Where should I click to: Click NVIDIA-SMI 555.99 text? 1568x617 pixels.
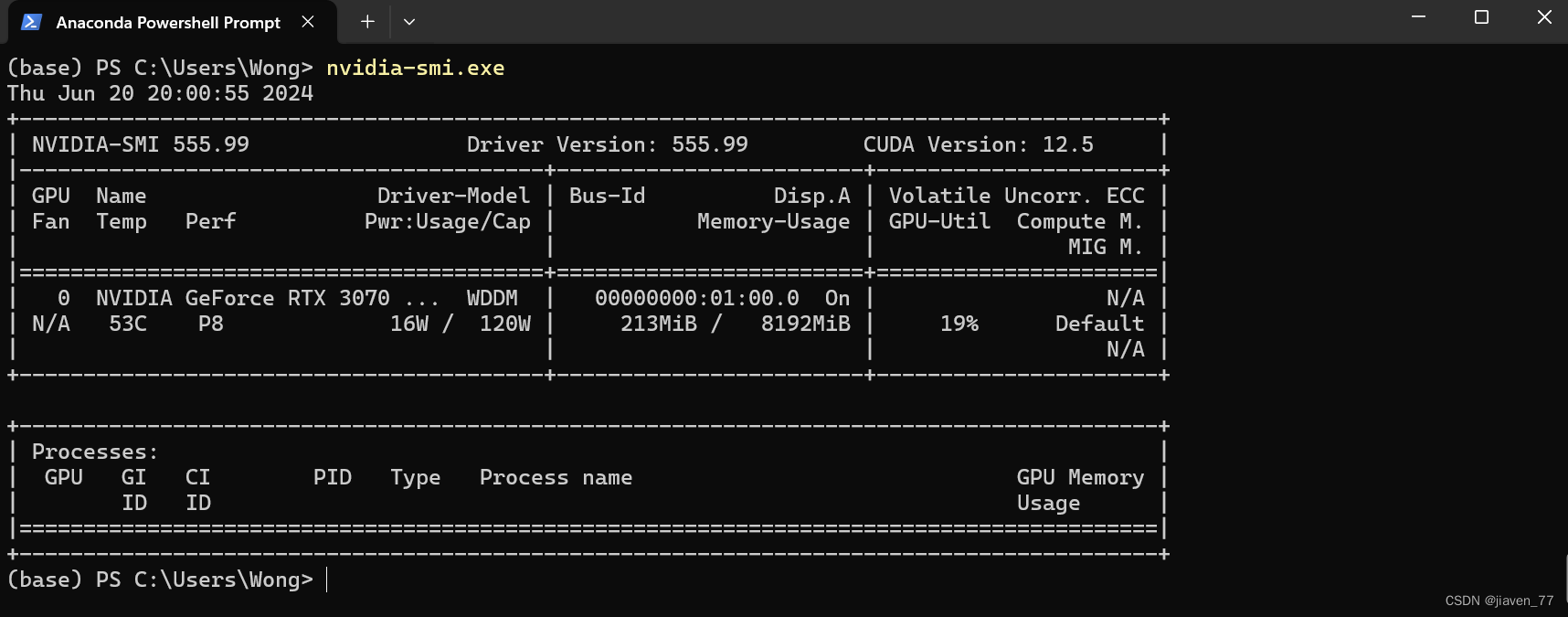coord(141,144)
